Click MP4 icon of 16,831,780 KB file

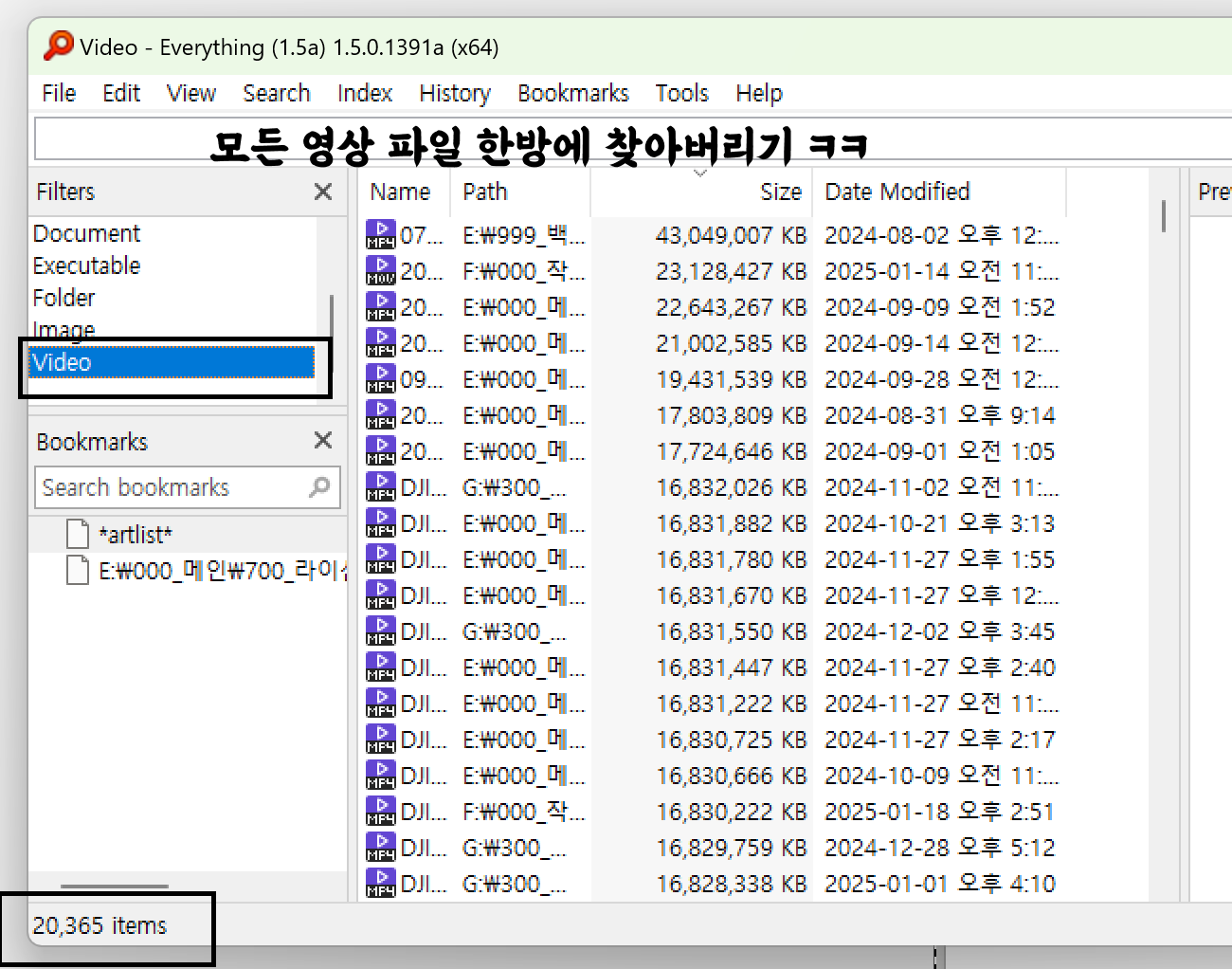click(381, 558)
